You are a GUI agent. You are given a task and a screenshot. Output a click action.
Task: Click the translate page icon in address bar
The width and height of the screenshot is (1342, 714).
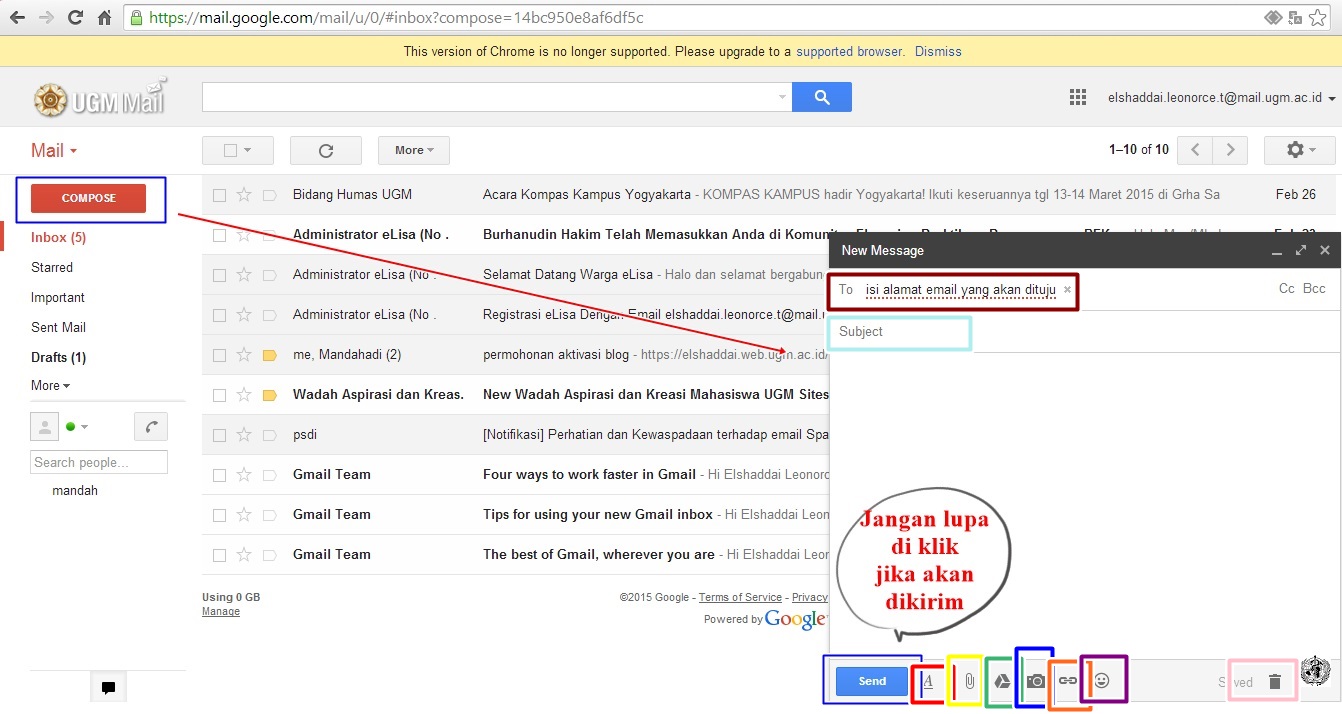coord(1296,17)
